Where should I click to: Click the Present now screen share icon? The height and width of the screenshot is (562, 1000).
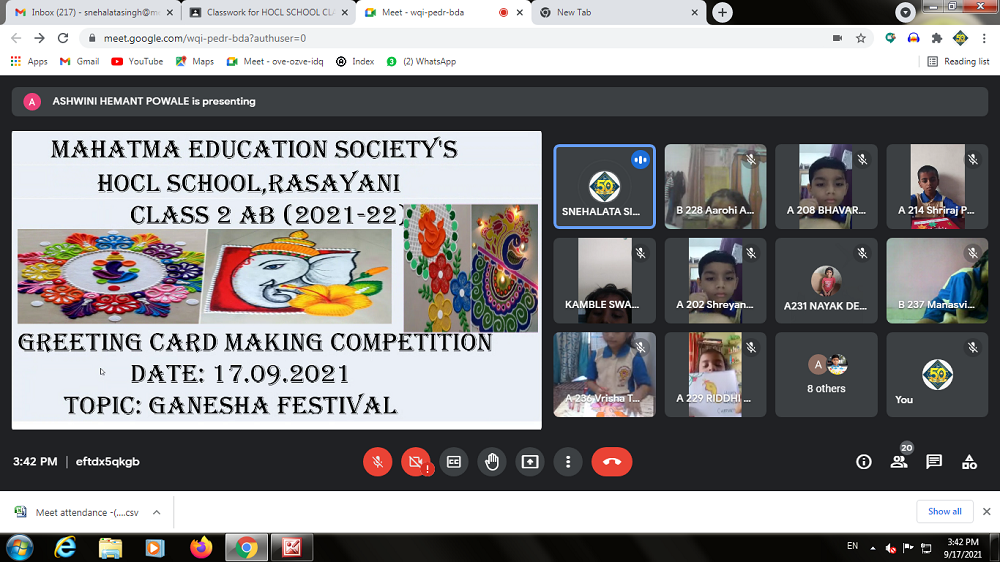(x=530, y=462)
